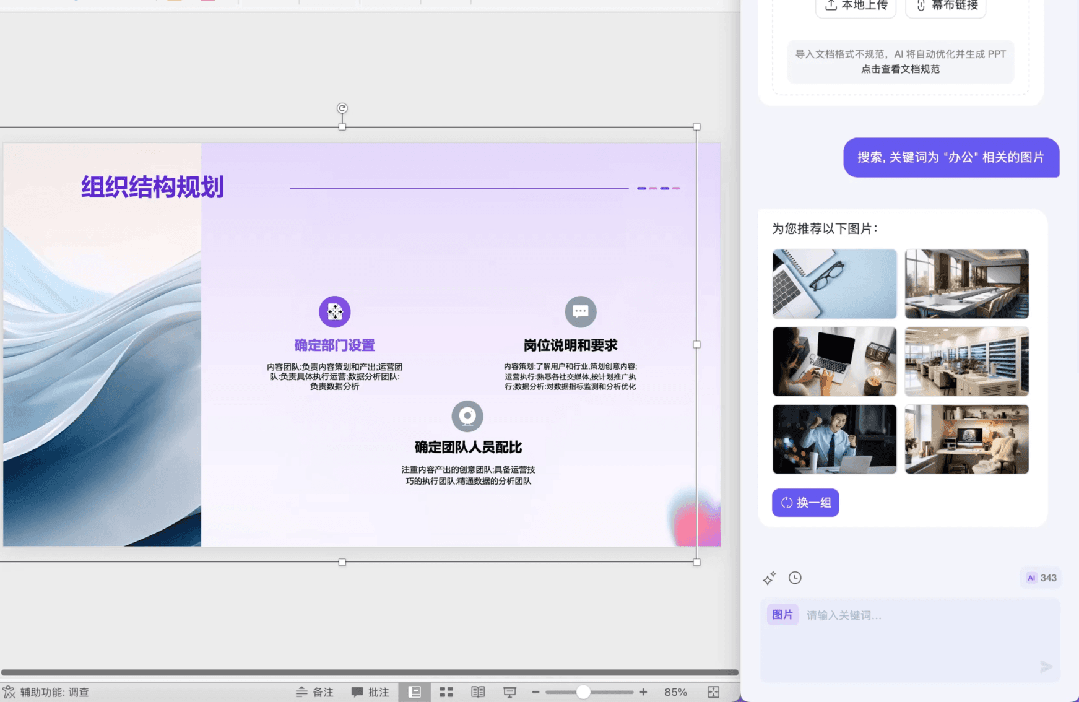Select the normal view icon

(414, 690)
